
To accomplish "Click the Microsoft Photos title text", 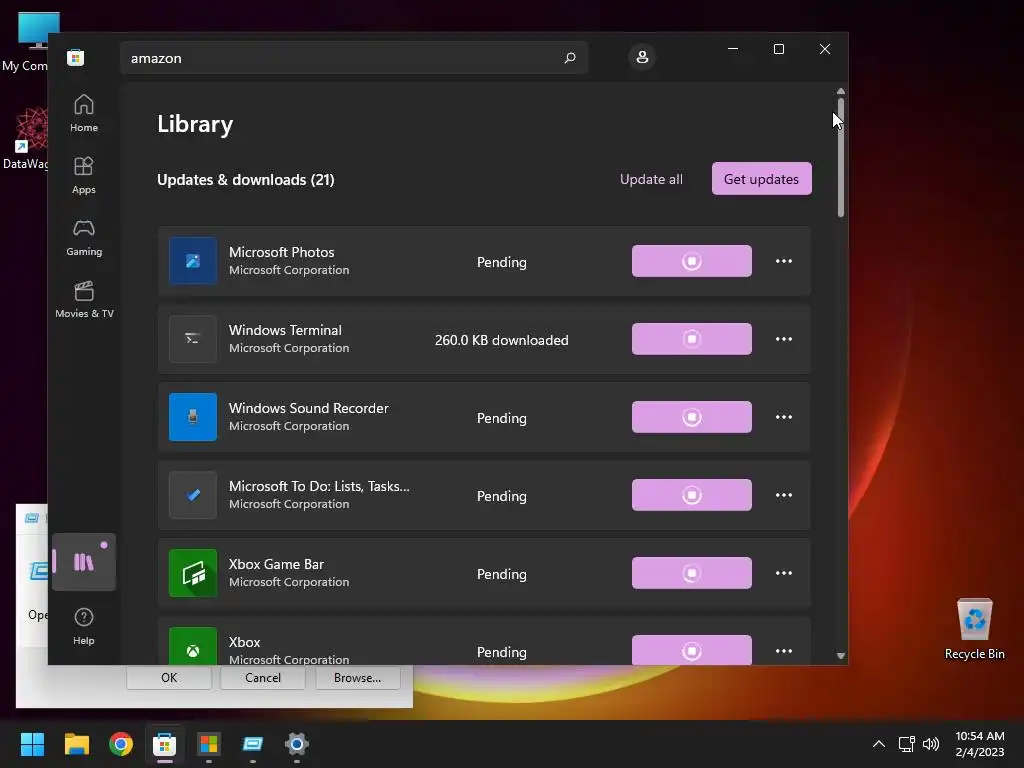I will (281, 252).
